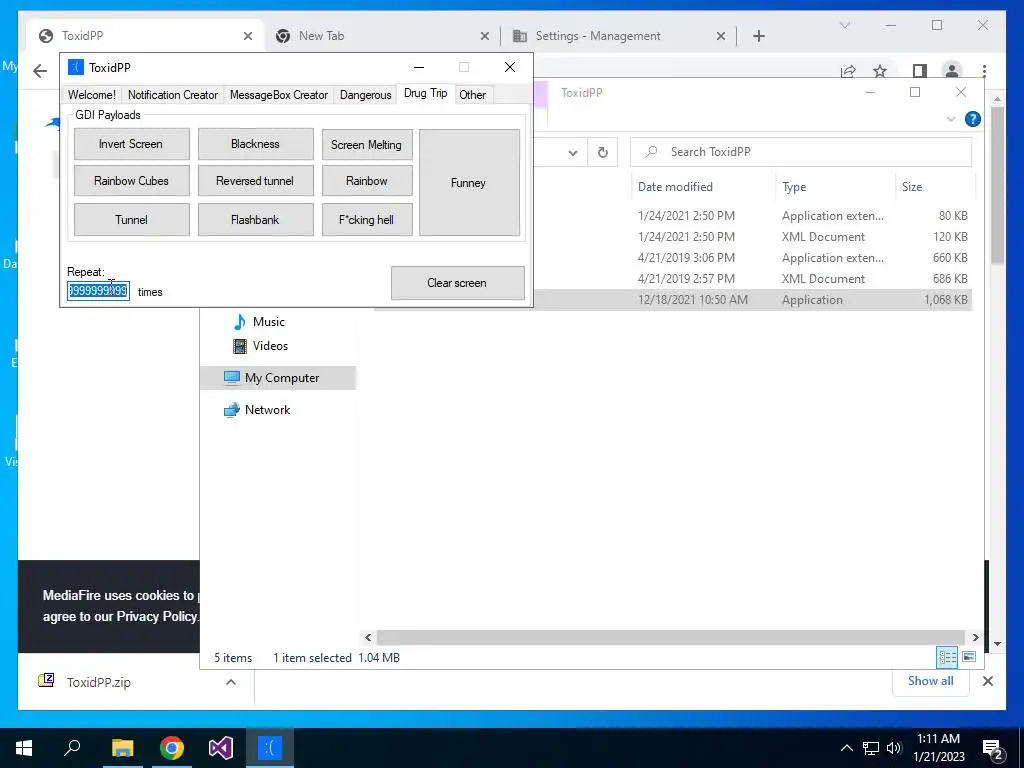
Task: Open the Windows Start menu
Action: point(24,748)
